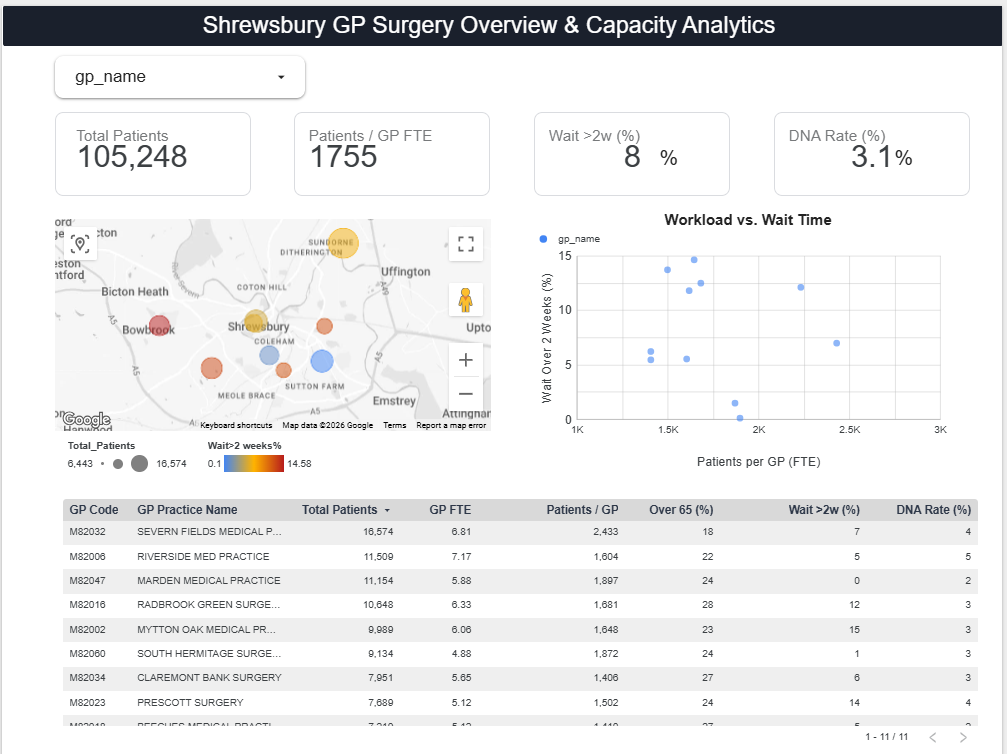1007x754 pixels.
Task: Toggle gp_name series in chart legend
Action: click(x=571, y=239)
